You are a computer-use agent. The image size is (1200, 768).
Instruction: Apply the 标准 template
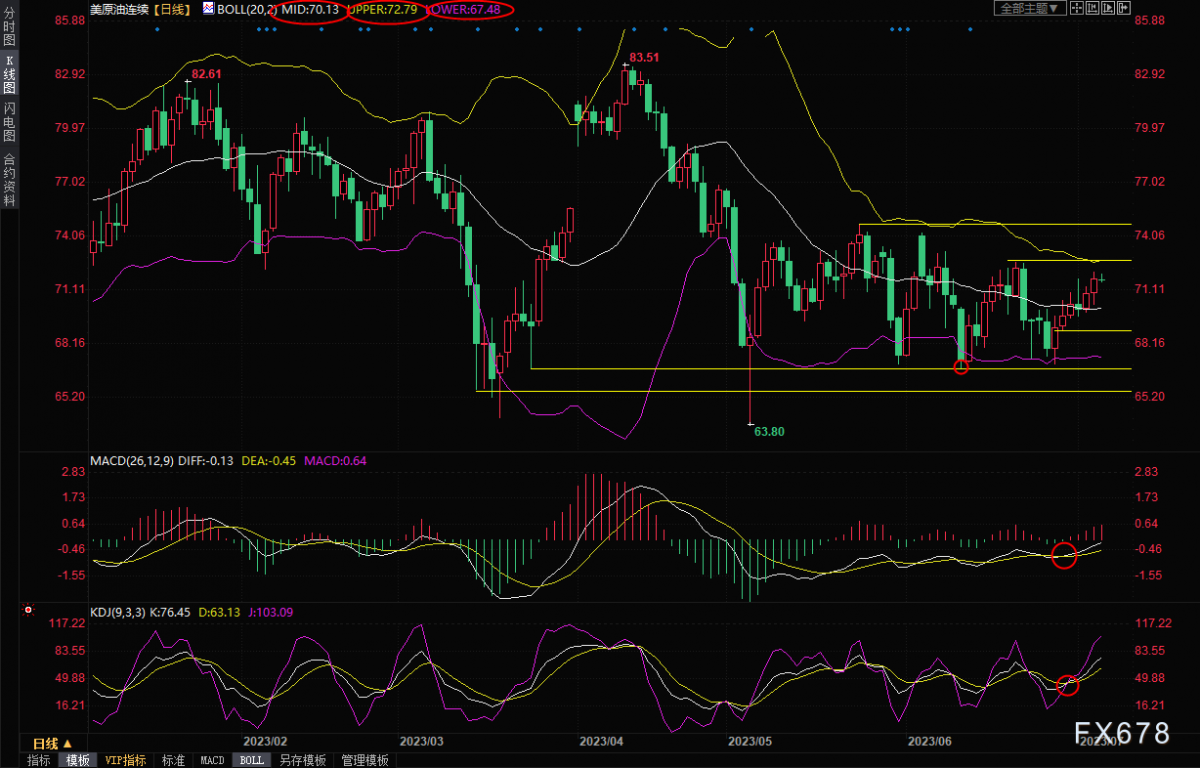[173, 760]
